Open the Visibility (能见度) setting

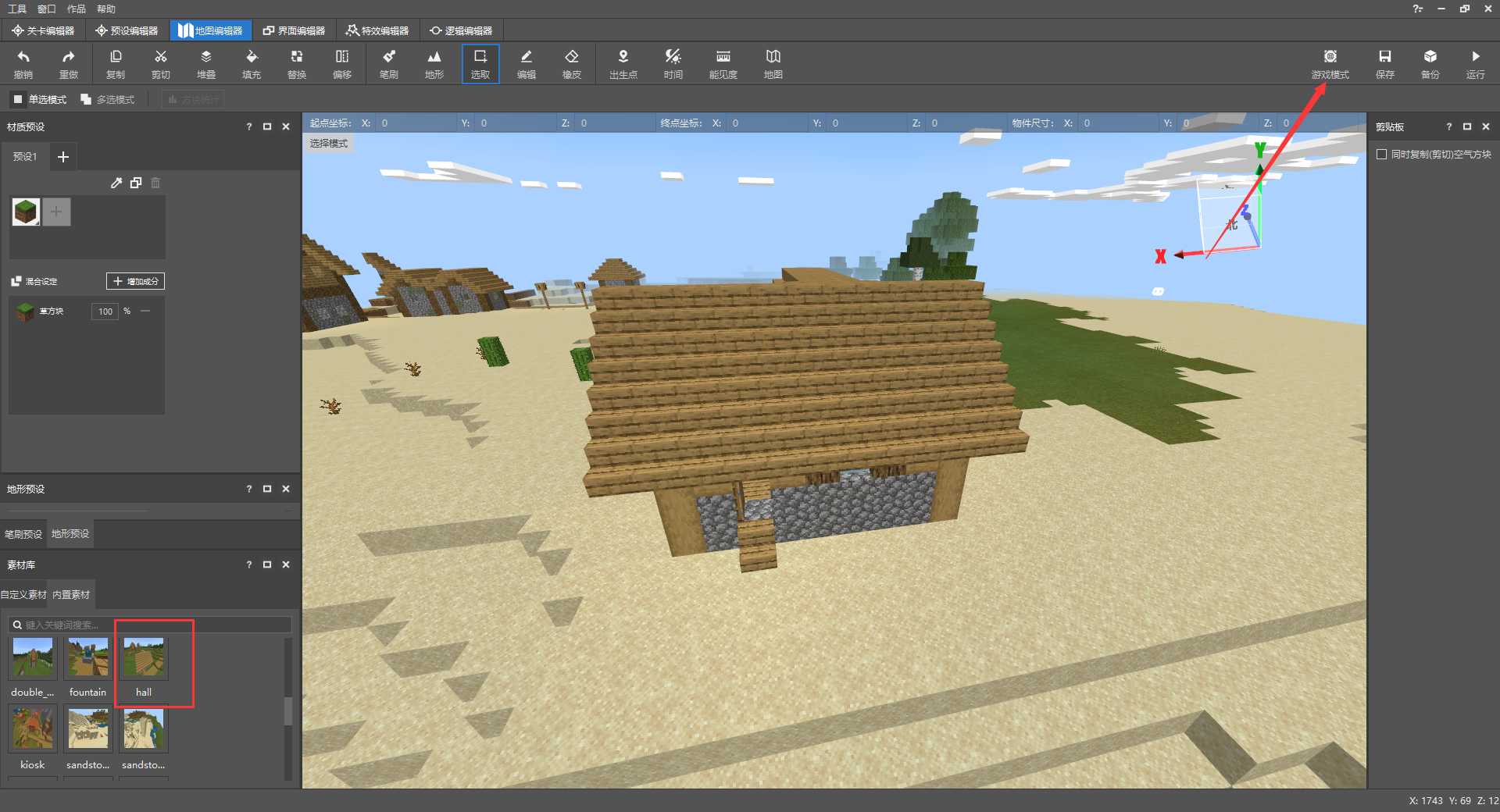click(723, 63)
